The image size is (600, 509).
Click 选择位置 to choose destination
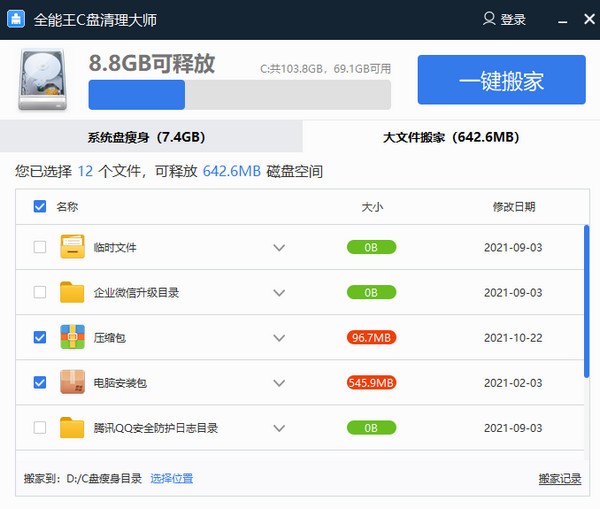point(171,478)
